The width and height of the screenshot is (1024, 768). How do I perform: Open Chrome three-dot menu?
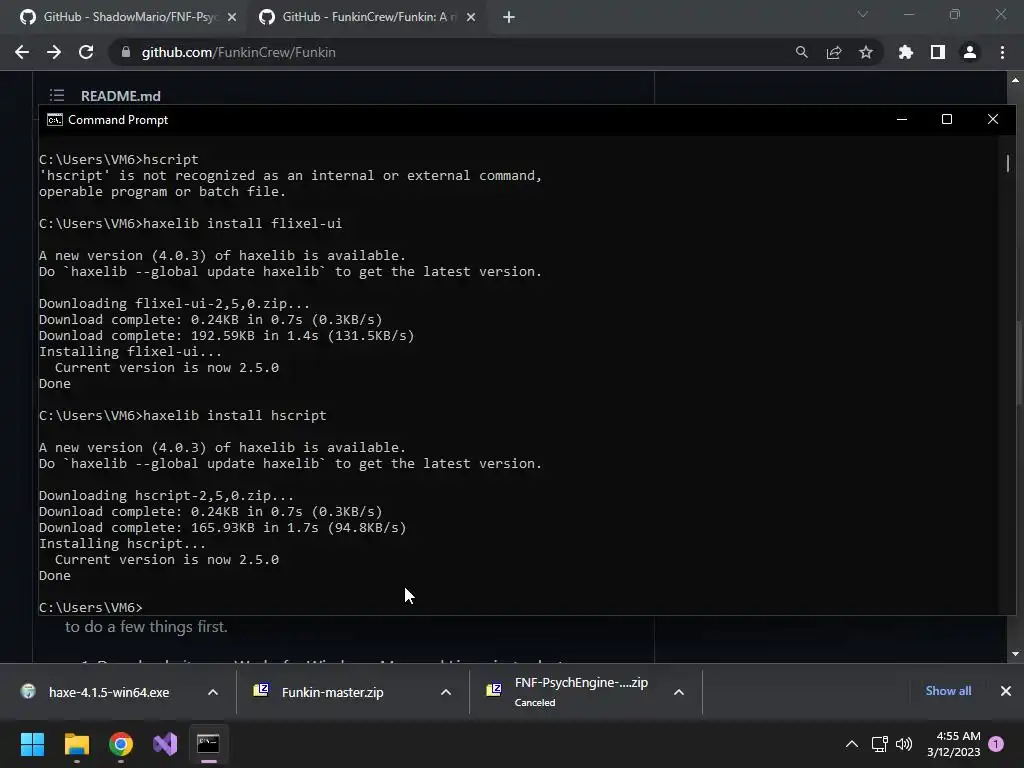pyautogui.click(x=1002, y=52)
